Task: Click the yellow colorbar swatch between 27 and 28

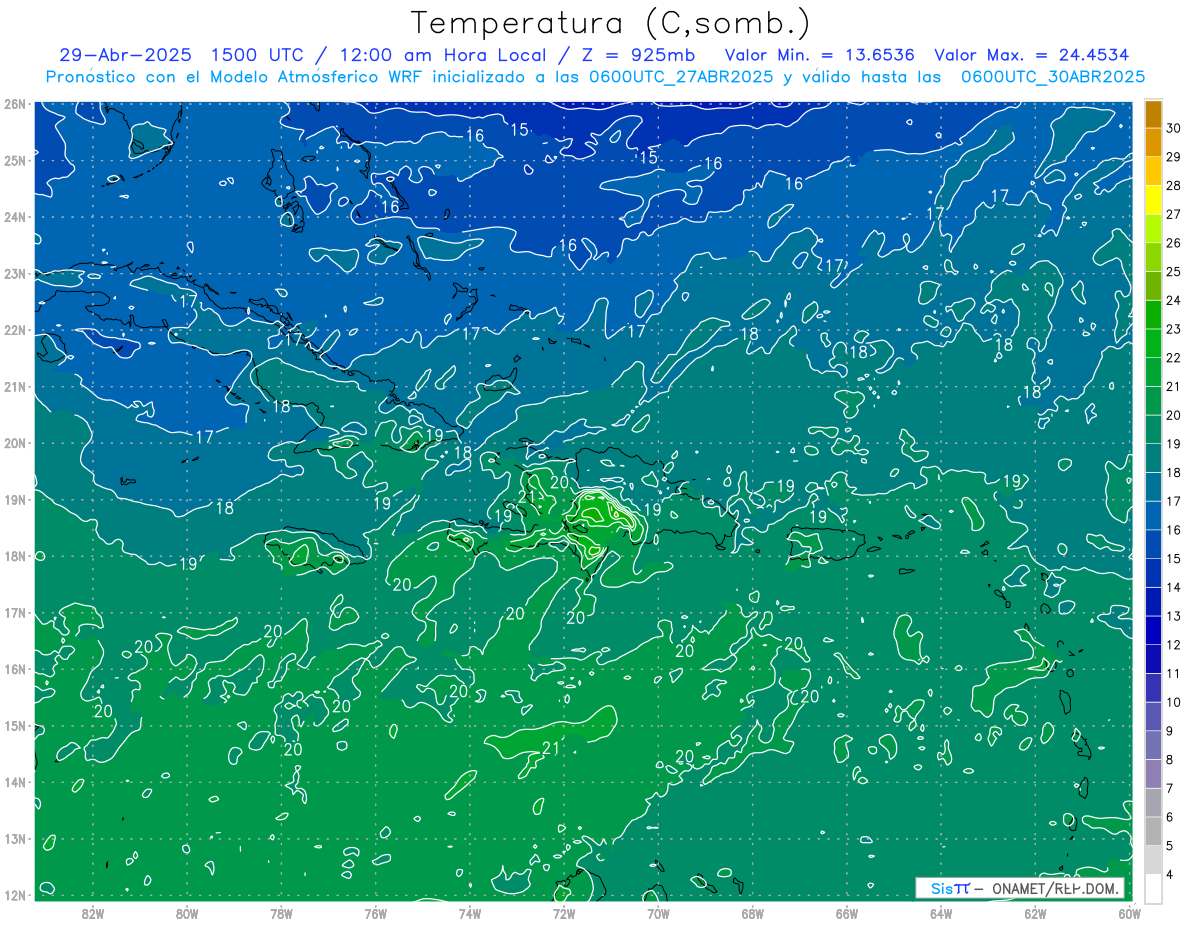Action: pyautogui.click(x=1153, y=199)
